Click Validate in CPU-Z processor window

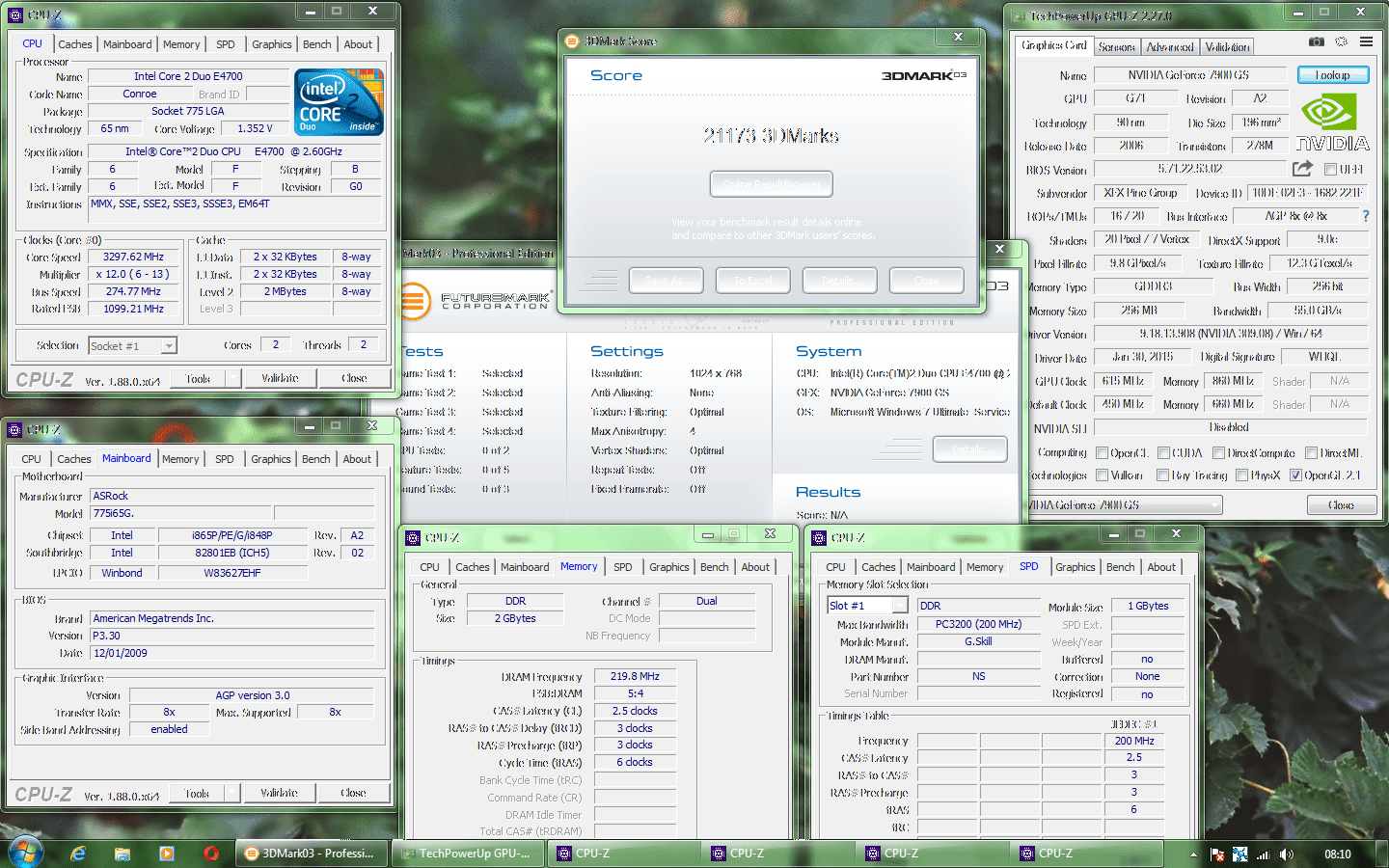280,379
